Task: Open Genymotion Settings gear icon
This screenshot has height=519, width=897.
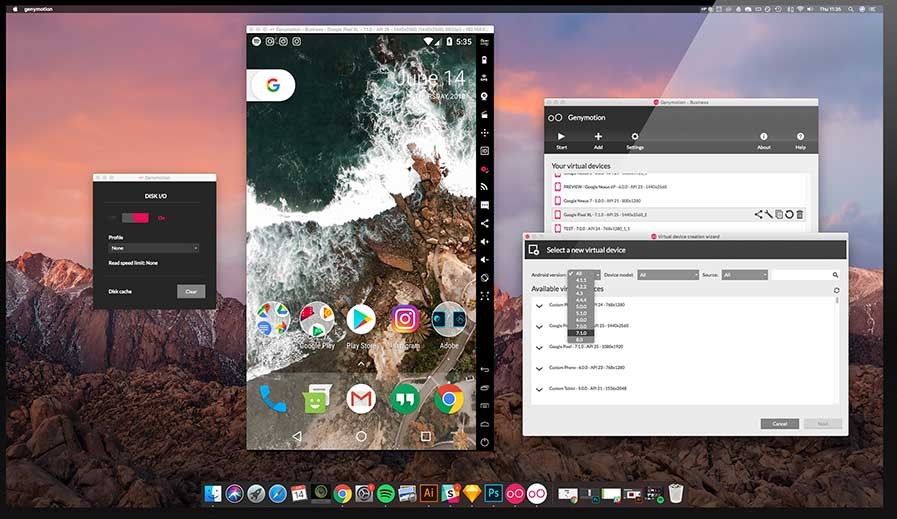Action: (x=634, y=136)
